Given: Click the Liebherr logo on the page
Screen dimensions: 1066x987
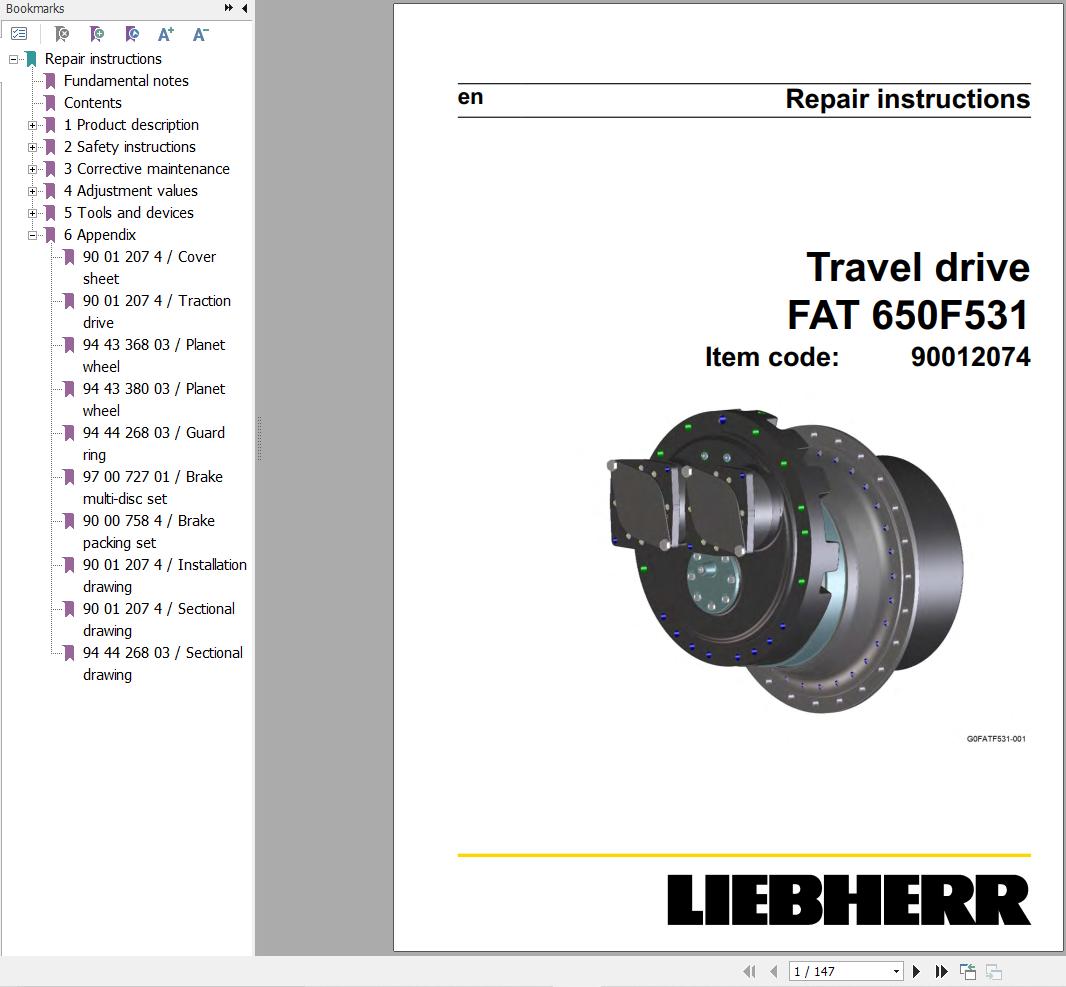Looking at the screenshot, I should click(848, 899).
